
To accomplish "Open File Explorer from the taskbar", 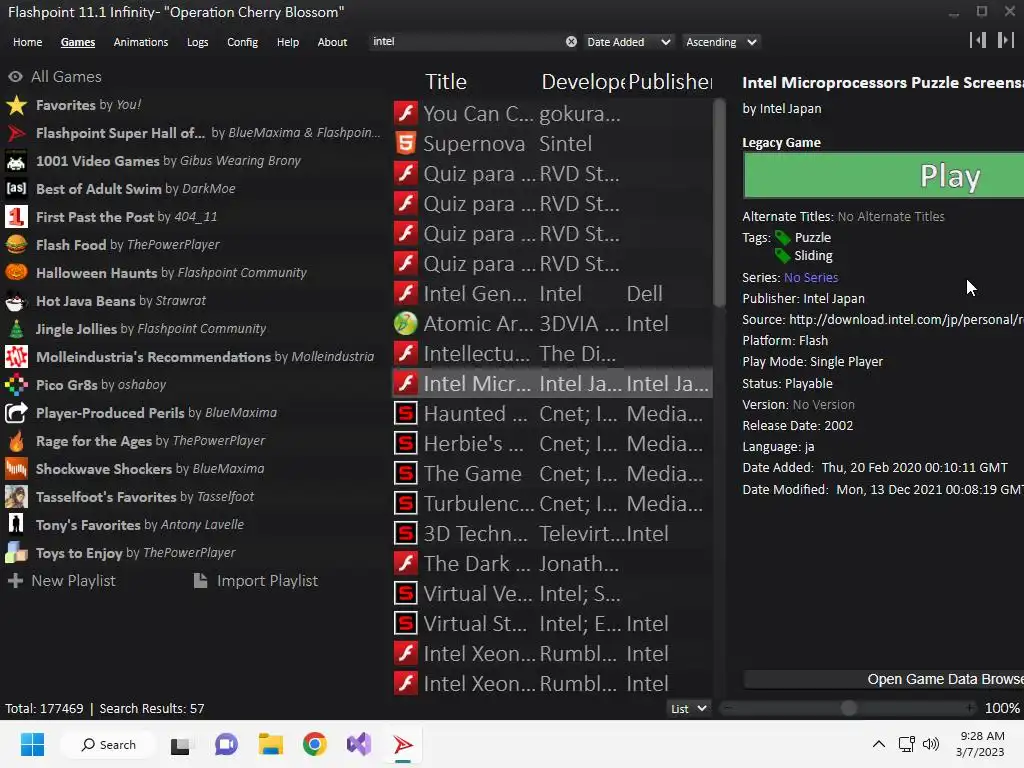I will [270, 744].
